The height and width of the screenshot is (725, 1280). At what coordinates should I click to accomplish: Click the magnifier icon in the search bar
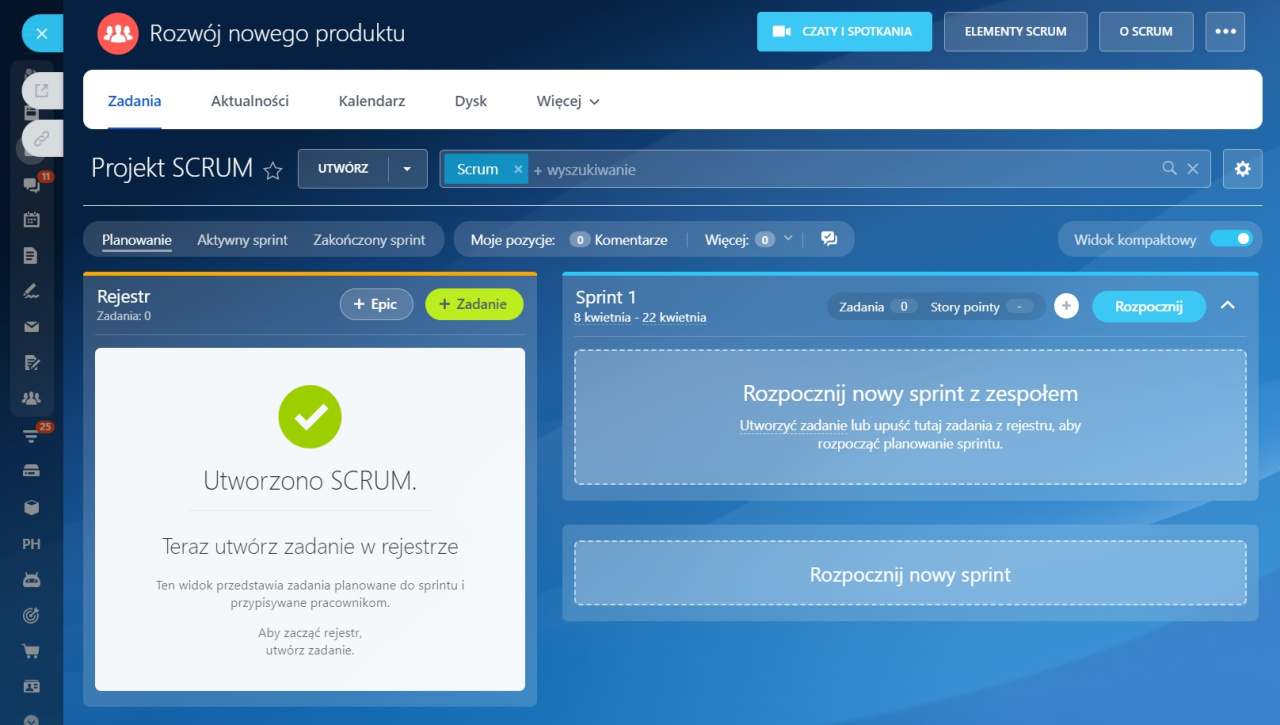coord(1169,169)
